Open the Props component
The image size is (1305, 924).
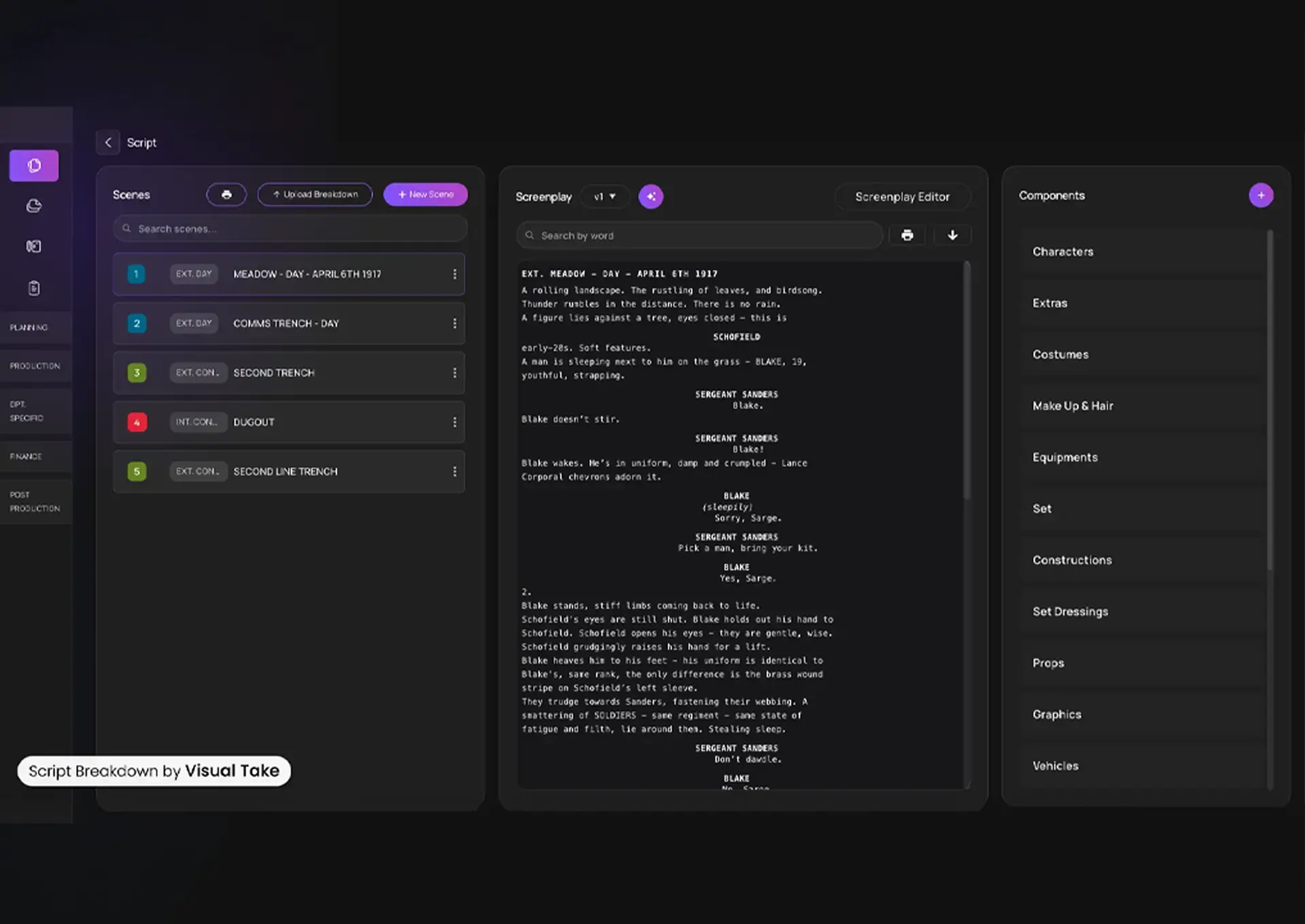[1141, 663]
